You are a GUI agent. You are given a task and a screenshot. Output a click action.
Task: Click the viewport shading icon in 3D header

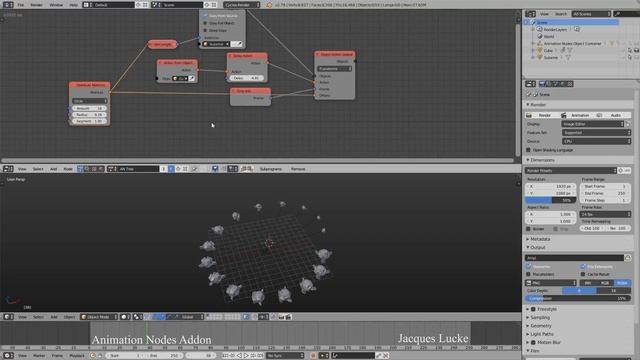coord(125,317)
